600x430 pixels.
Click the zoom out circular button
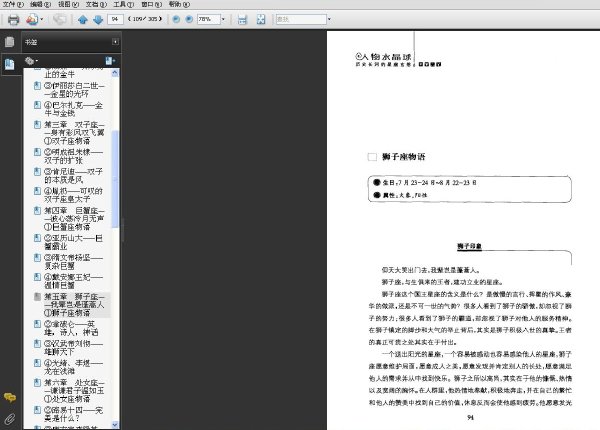(176, 19)
